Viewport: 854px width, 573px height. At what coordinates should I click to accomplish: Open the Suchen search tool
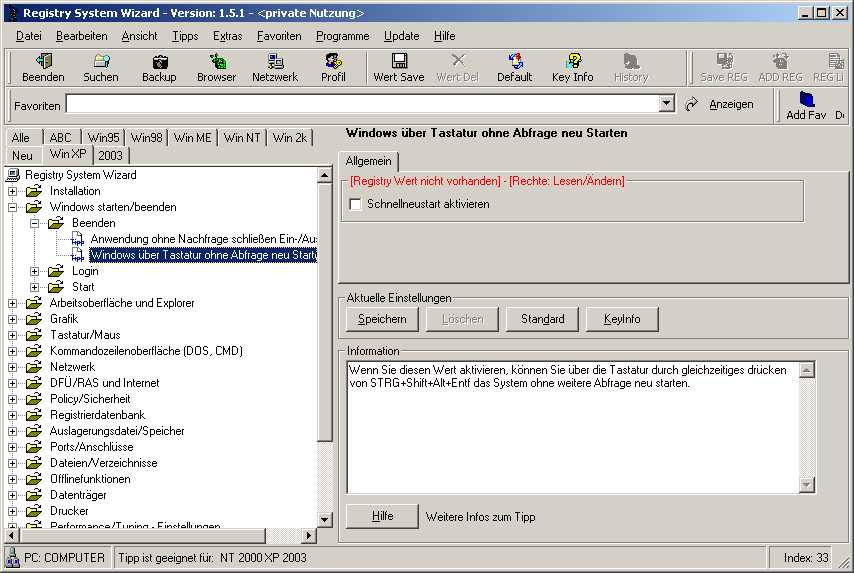tap(101, 61)
